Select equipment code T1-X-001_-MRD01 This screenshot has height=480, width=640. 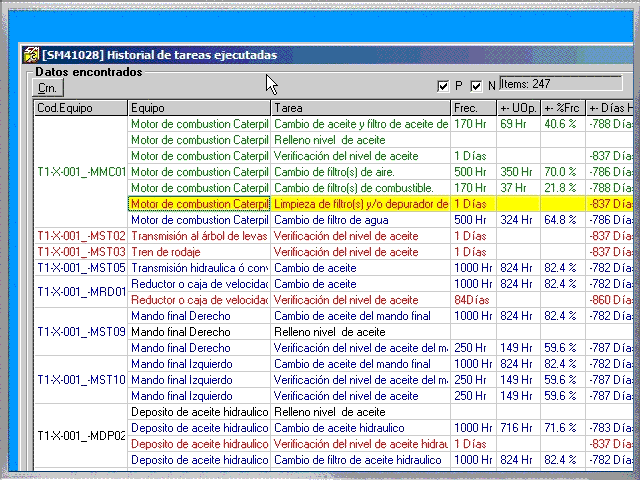coord(81,292)
